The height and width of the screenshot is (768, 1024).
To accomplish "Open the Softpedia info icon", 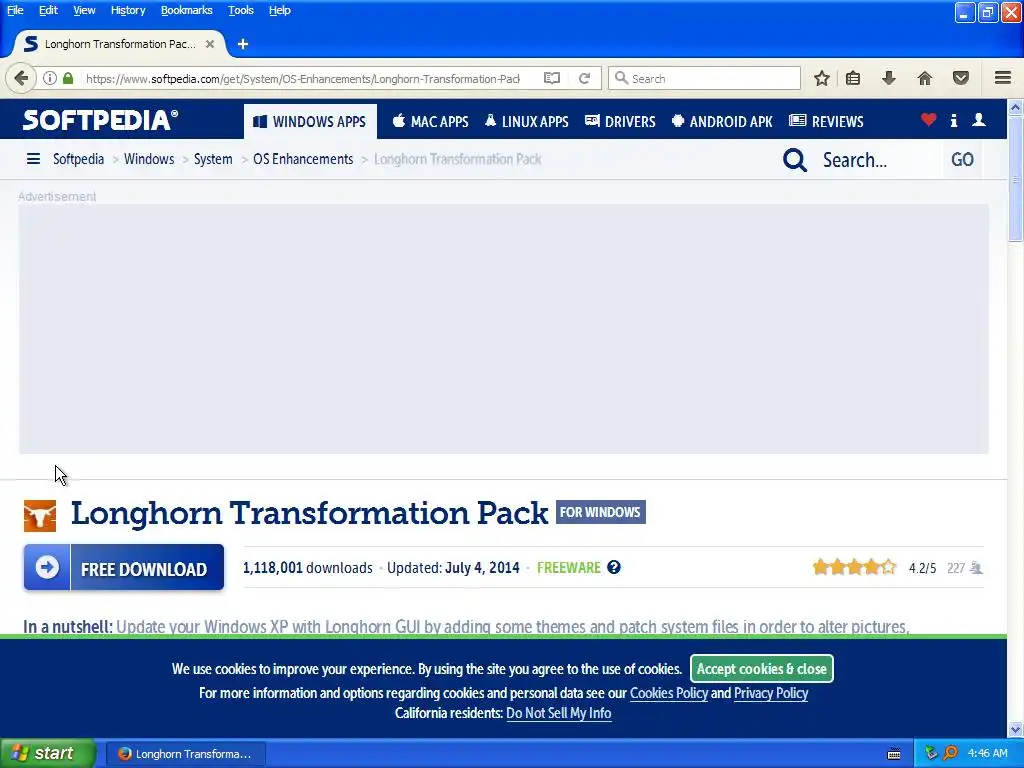I will click(954, 120).
